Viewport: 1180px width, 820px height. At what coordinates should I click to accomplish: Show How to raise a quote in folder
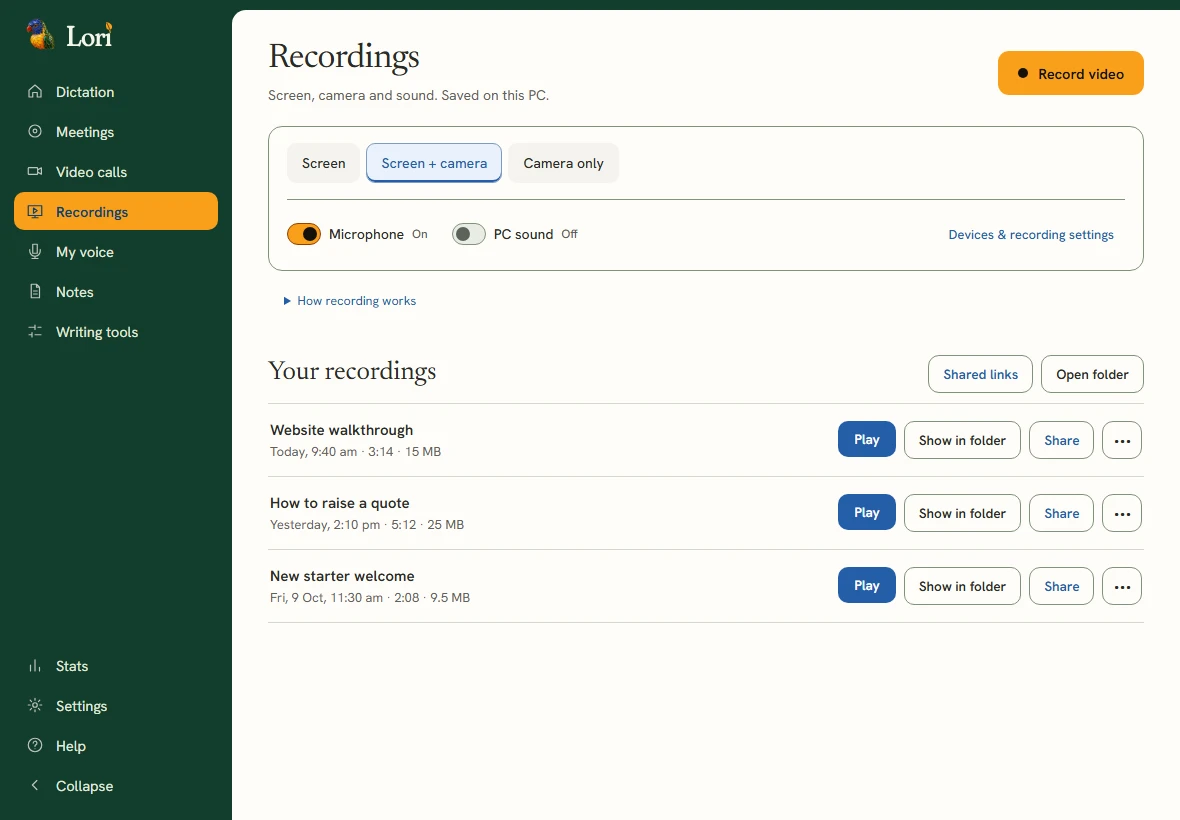(x=962, y=513)
